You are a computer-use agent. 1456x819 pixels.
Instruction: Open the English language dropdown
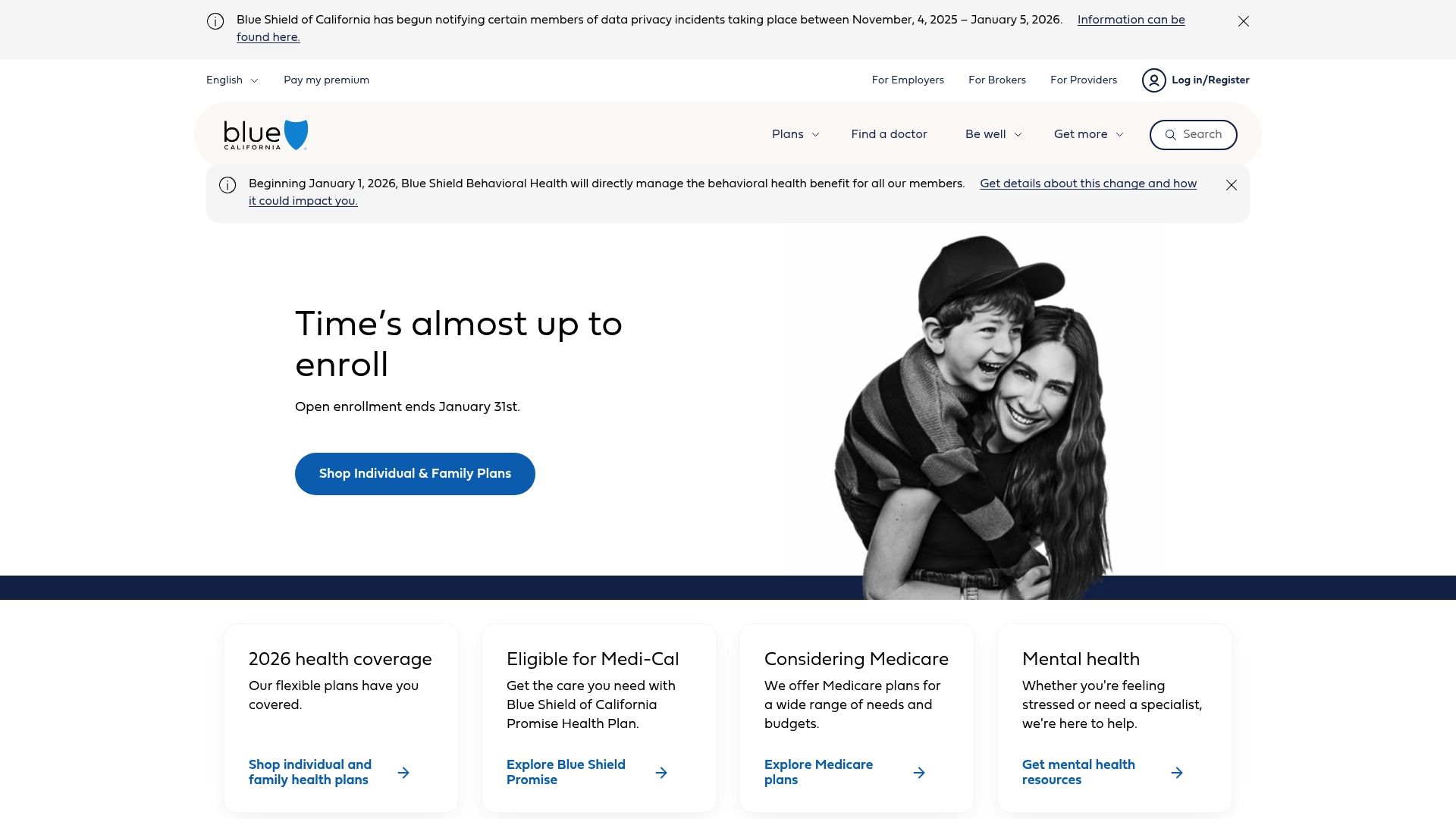click(x=232, y=80)
